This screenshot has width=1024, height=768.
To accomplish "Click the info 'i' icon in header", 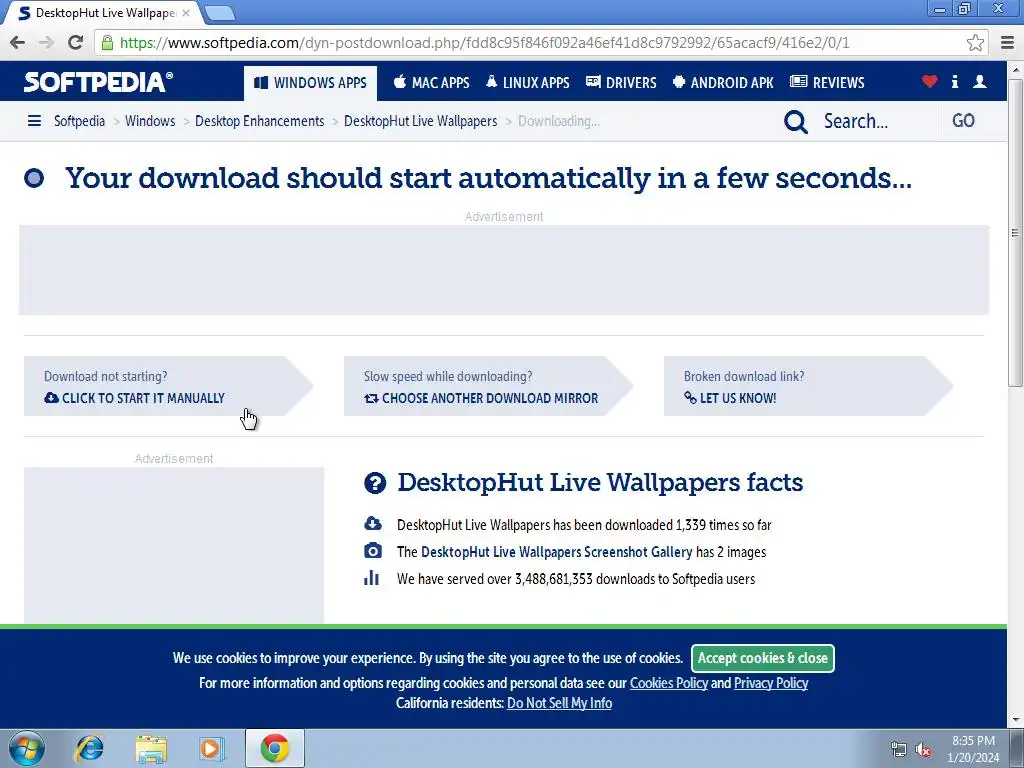I will [955, 82].
